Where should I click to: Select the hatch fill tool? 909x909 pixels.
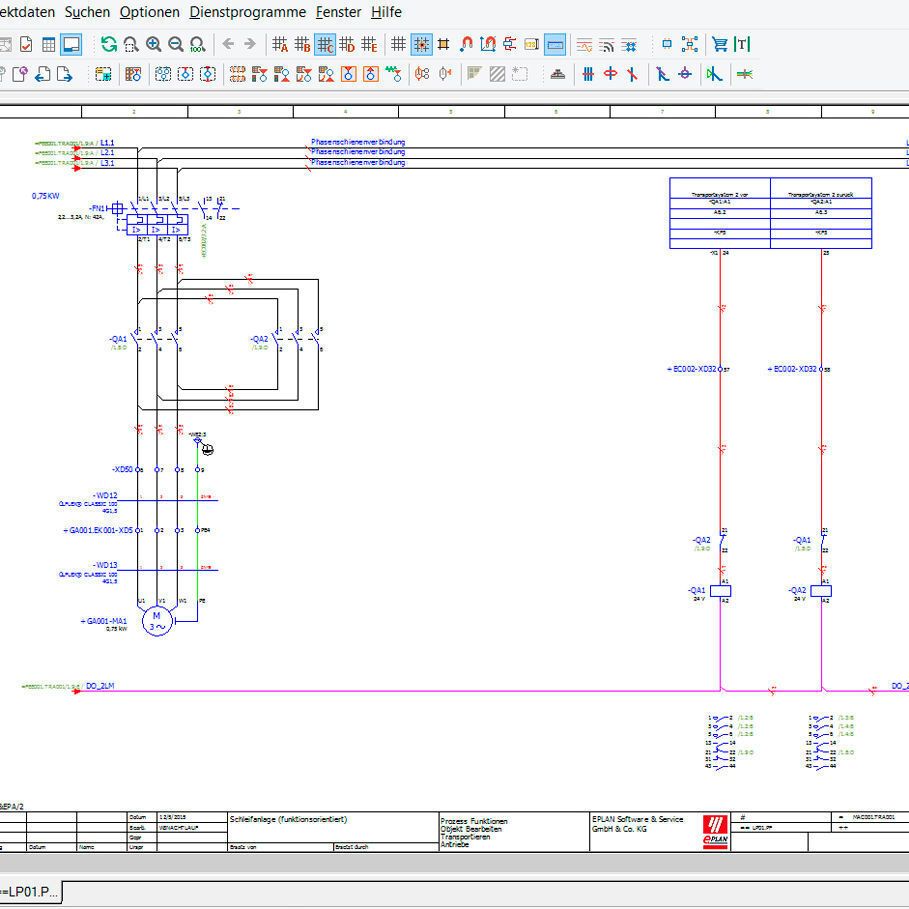tap(496, 74)
